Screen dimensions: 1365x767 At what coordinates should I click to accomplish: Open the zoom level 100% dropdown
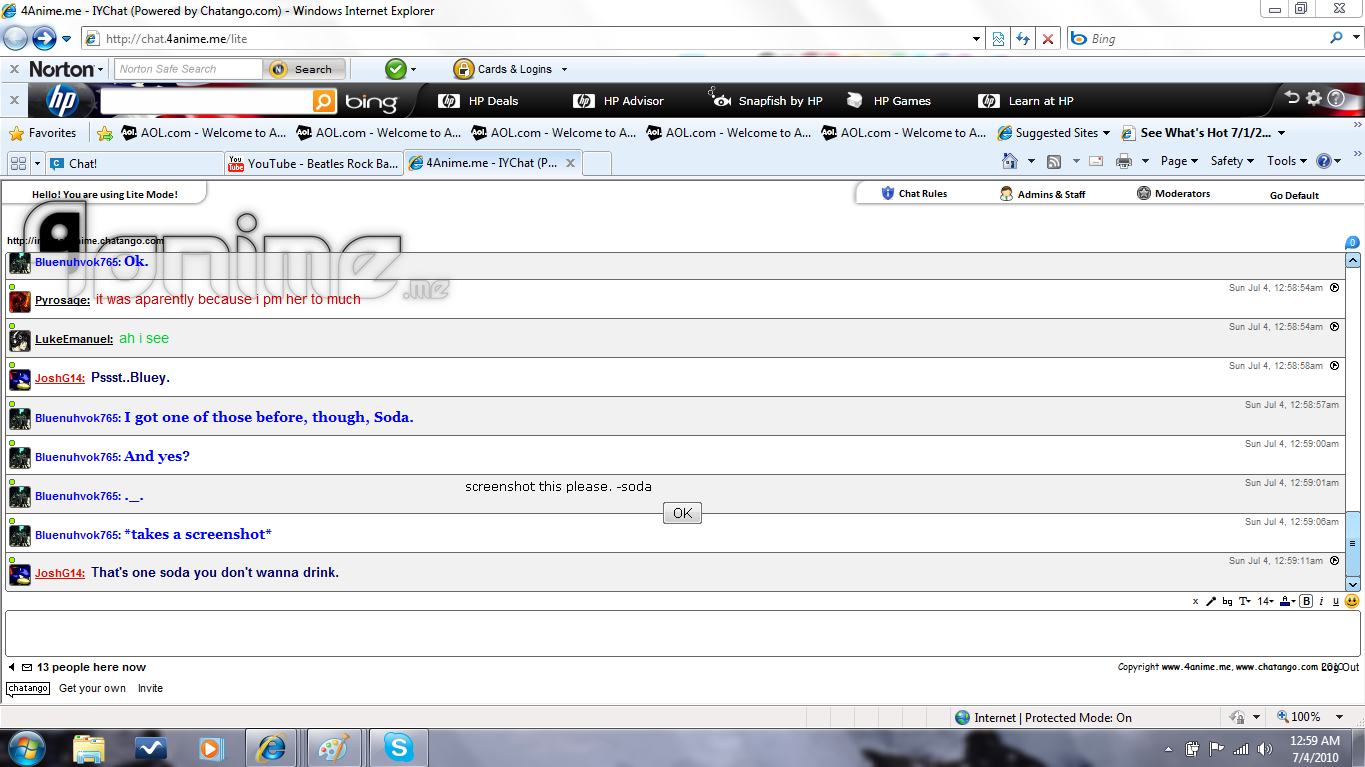(1312, 717)
